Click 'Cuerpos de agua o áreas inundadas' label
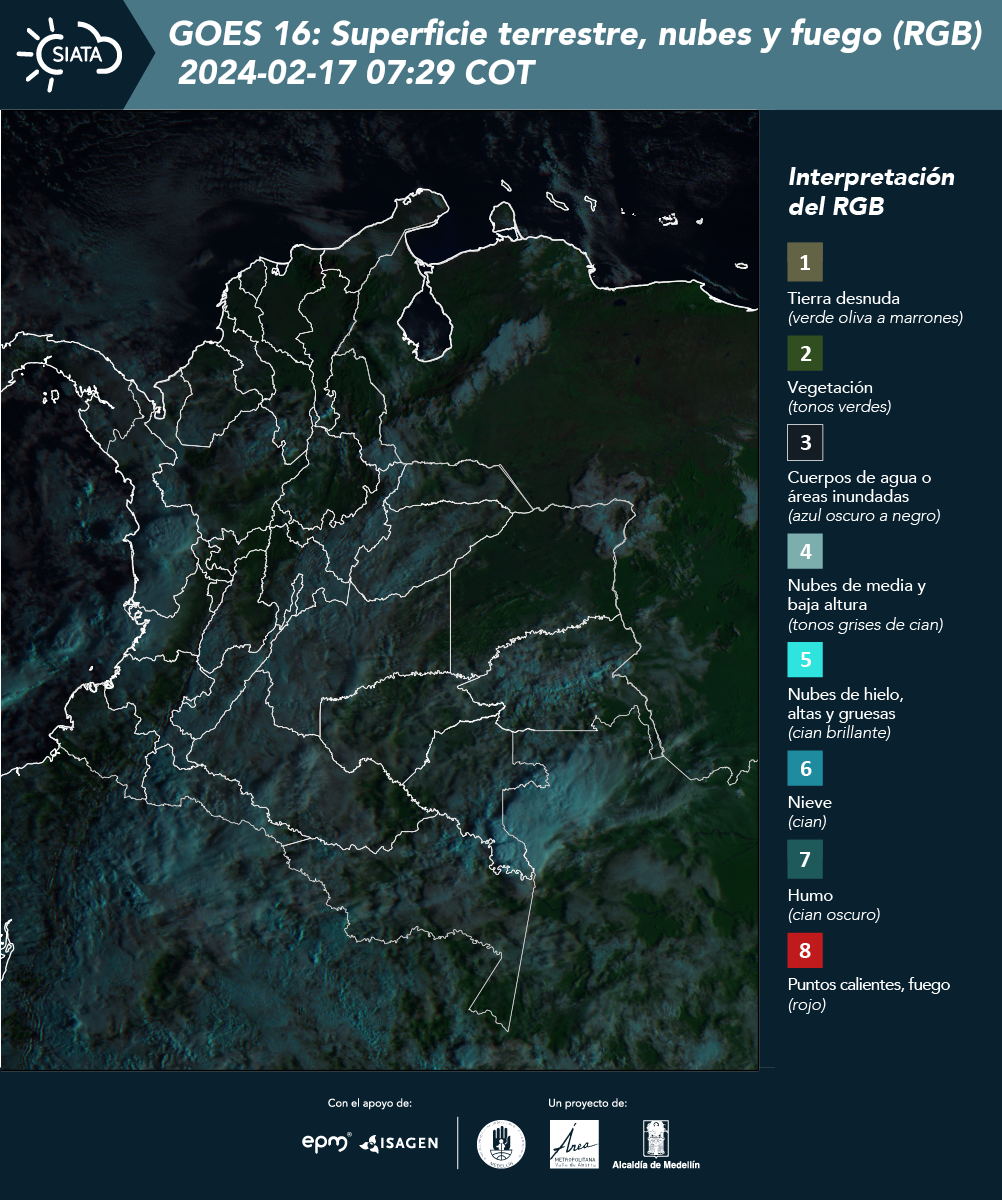Viewport: 1002px width, 1200px height. tap(860, 487)
